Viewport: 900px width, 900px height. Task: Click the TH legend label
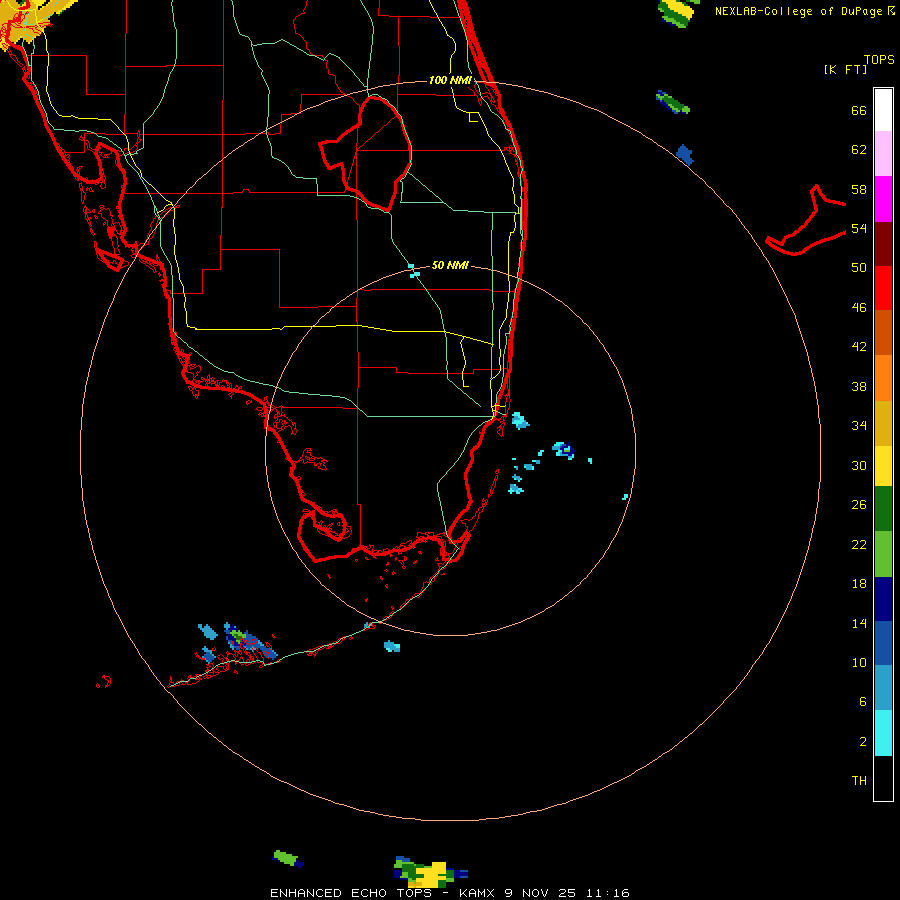(859, 781)
